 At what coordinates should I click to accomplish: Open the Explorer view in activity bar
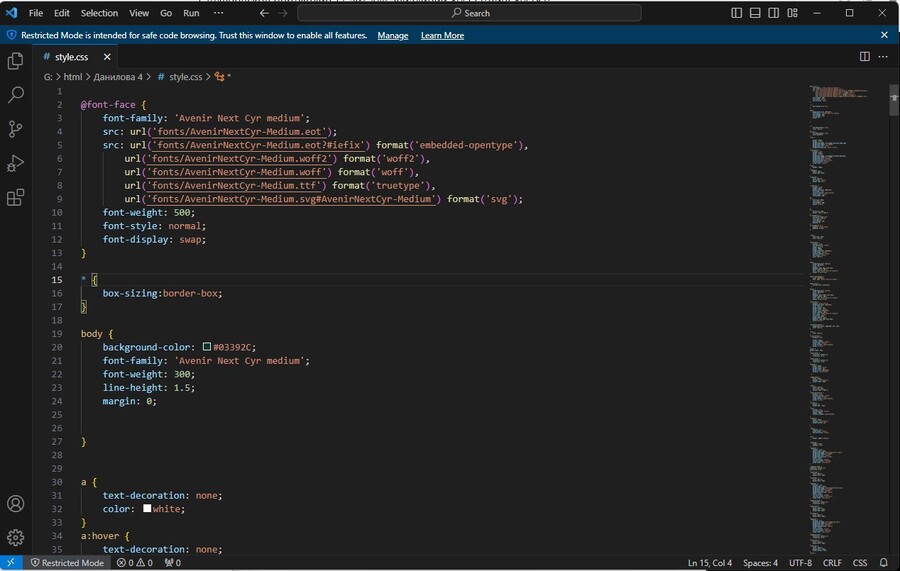(15, 61)
